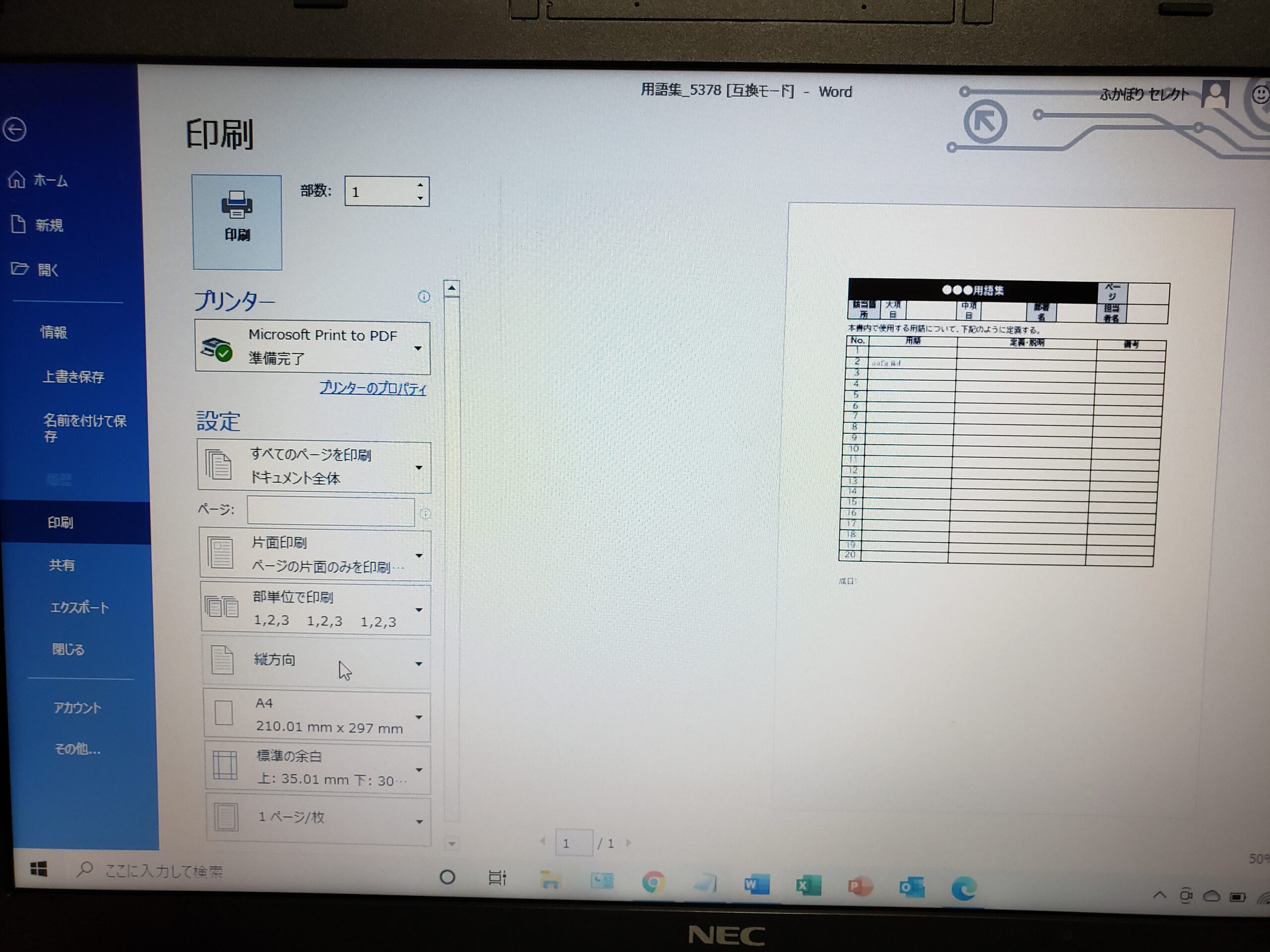This screenshot has width=1270, height=952.
Task: Open the 部単位で印刷 collation dropdown
Action: [x=316, y=609]
